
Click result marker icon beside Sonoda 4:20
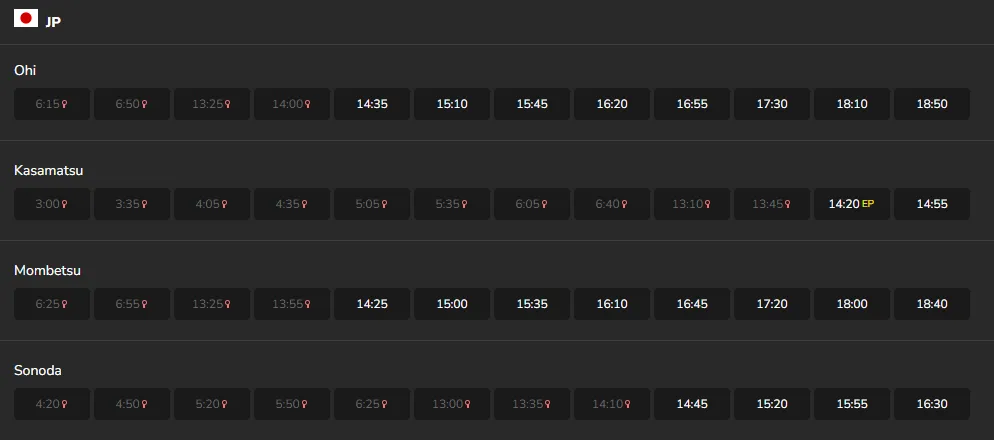65,404
